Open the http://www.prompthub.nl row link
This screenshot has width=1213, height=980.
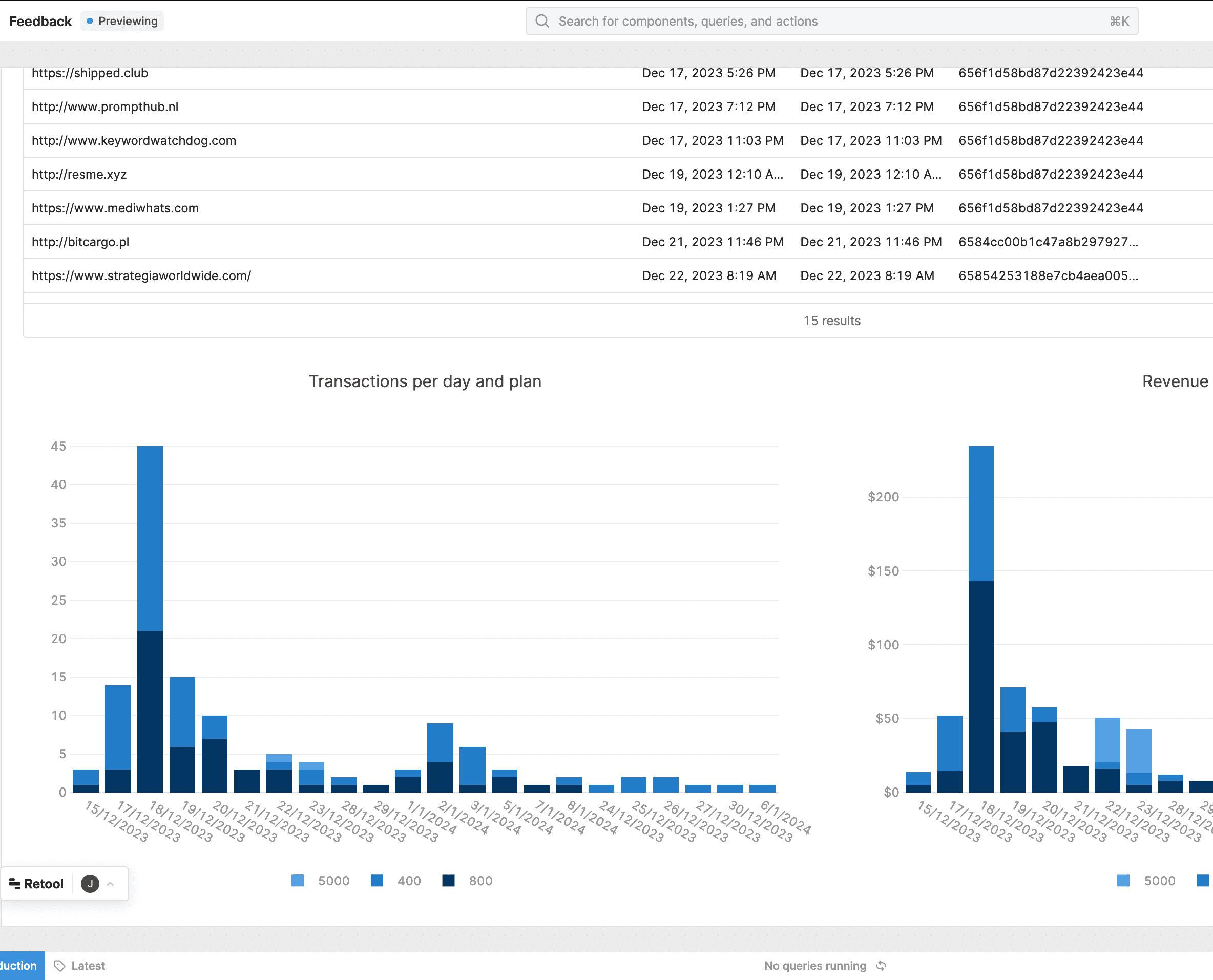click(105, 106)
